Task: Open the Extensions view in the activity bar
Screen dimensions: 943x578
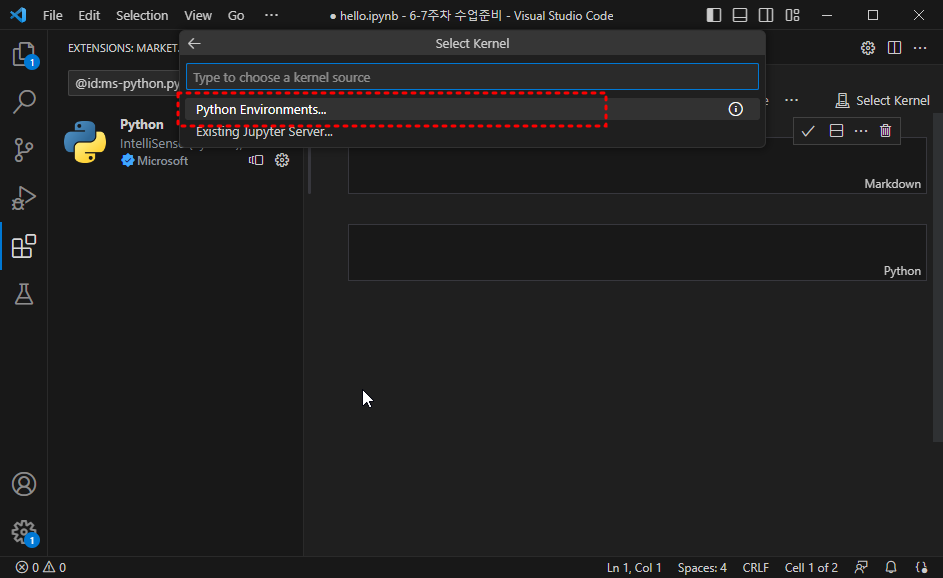Action: [x=24, y=245]
